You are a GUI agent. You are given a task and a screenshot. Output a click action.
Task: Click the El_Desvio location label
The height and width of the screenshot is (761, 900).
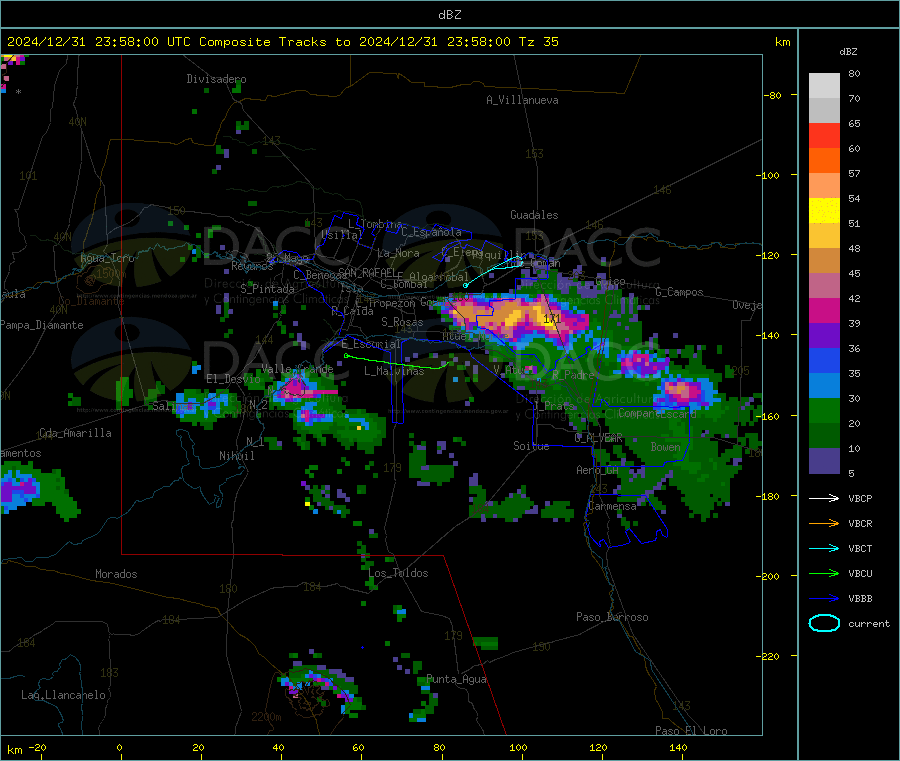[233, 379]
